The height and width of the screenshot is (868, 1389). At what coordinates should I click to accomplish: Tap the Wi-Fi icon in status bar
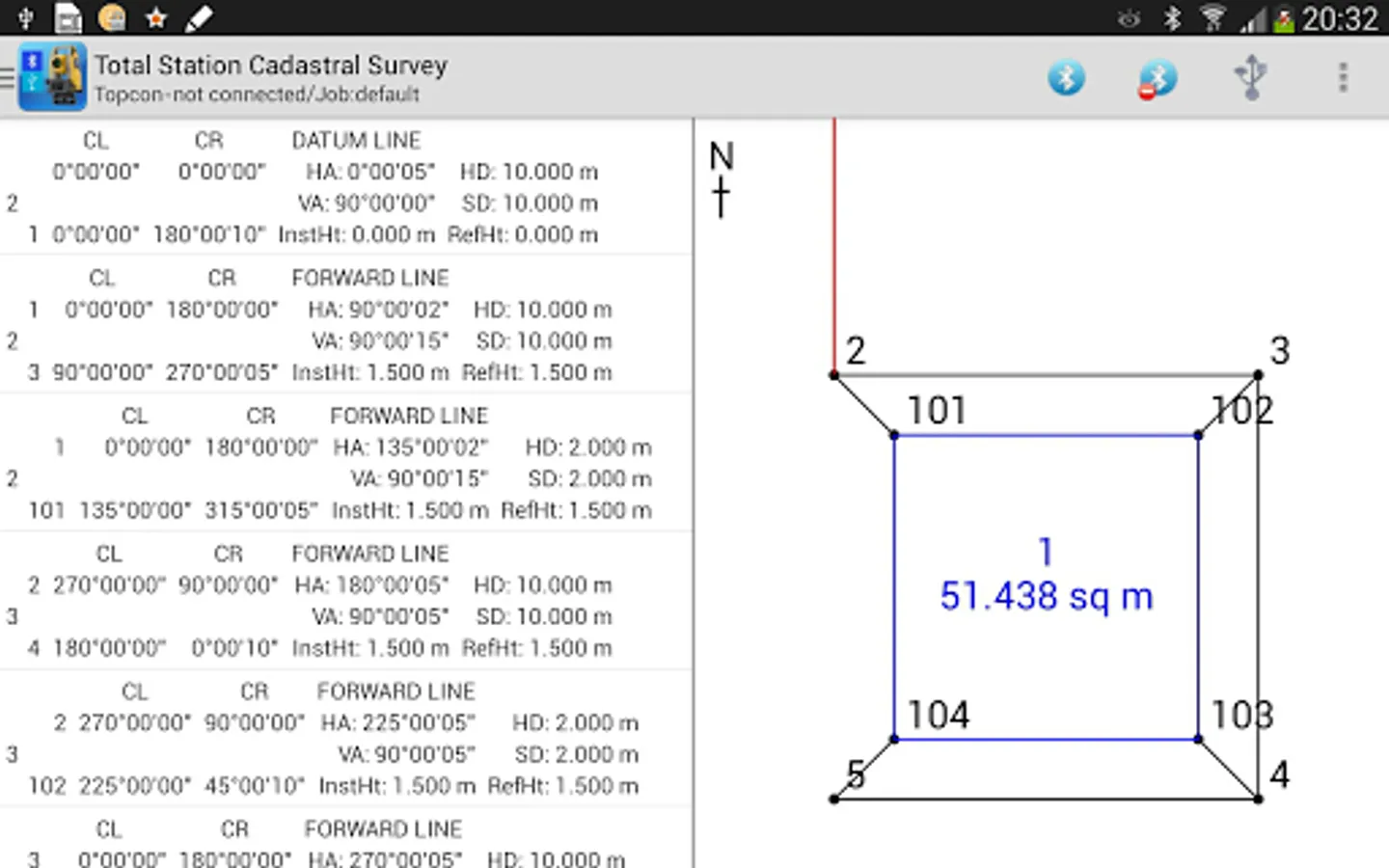[x=1212, y=18]
